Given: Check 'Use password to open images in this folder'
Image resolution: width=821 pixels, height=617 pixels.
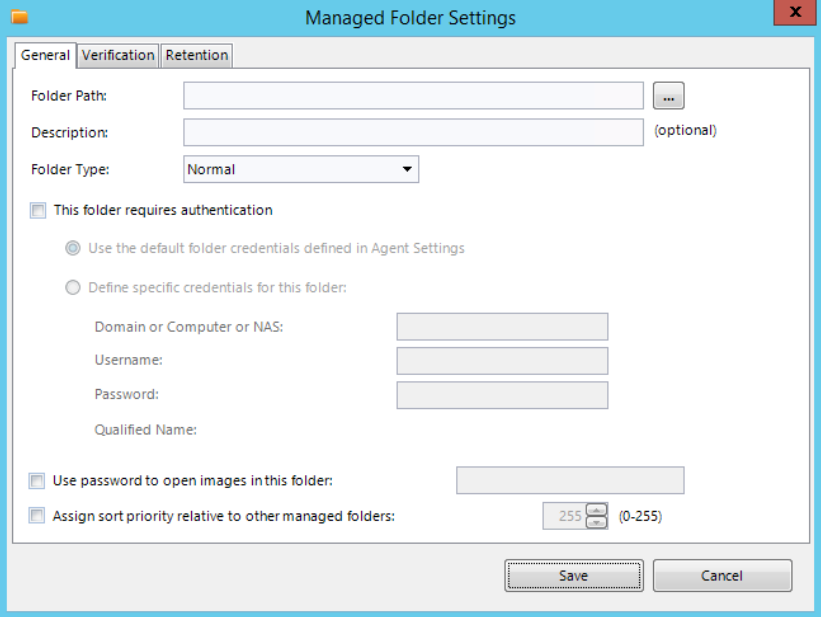Looking at the screenshot, I should click(x=37, y=480).
